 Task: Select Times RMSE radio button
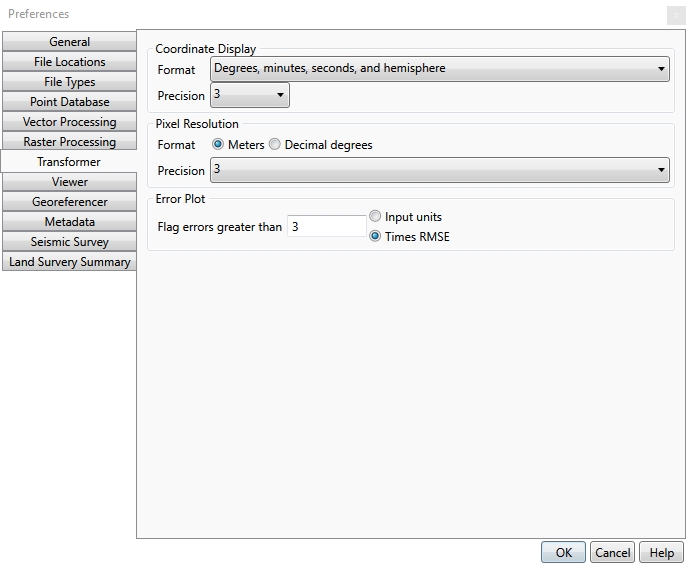375,237
